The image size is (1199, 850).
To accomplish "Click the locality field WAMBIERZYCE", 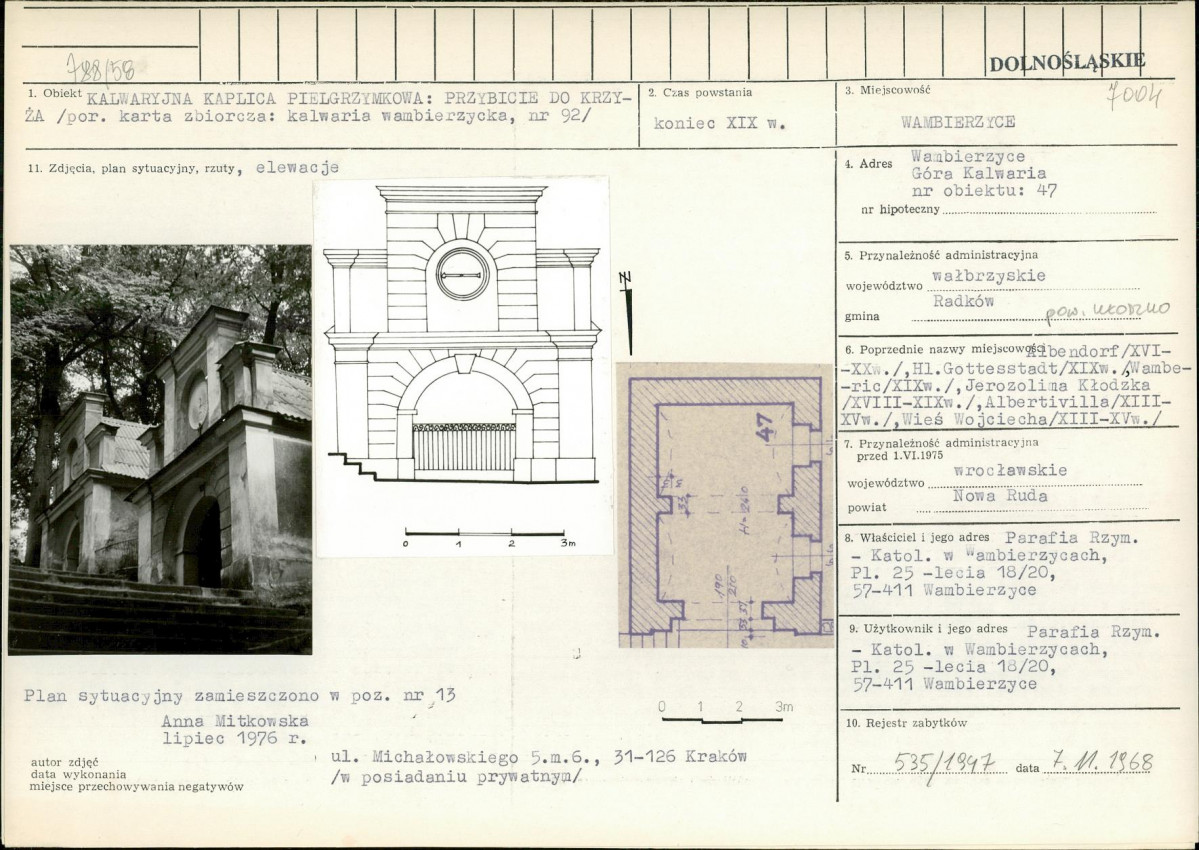I will (x=958, y=122).
